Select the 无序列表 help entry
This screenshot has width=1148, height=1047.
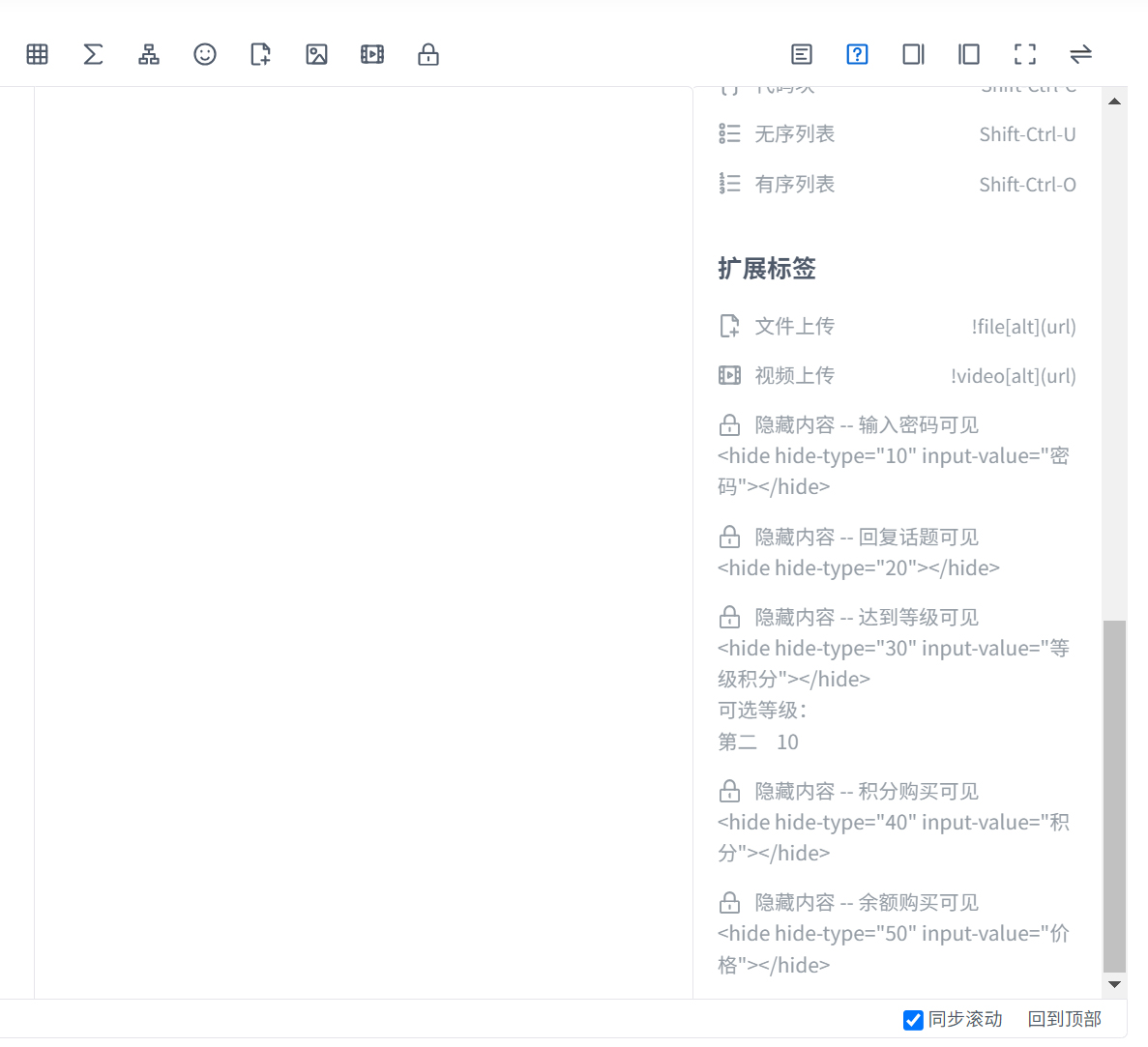[x=897, y=133]
